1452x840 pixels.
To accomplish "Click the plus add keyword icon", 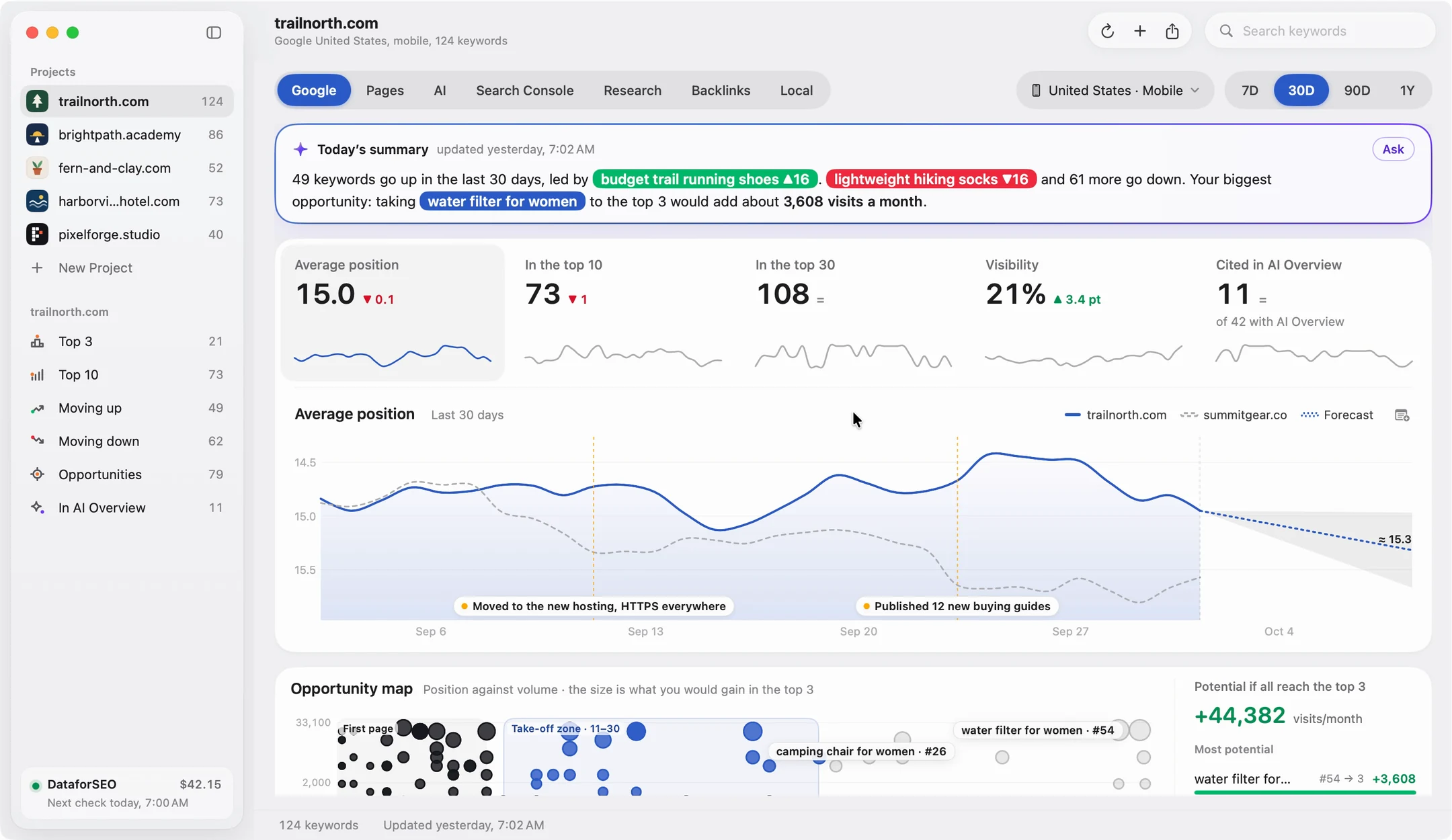I will (x=1139, y=31).
